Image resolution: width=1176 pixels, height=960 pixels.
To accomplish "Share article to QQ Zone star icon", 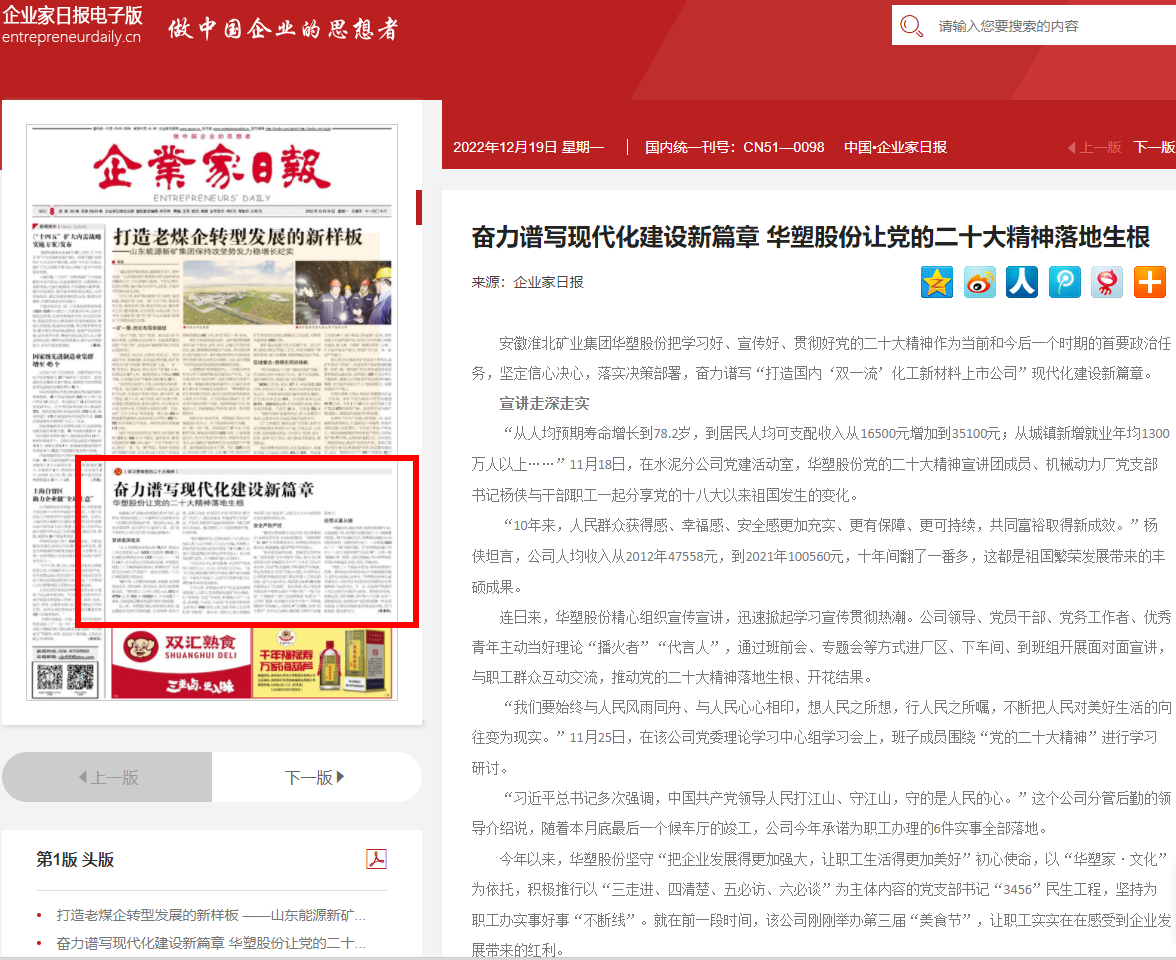I will pos(937,282).
